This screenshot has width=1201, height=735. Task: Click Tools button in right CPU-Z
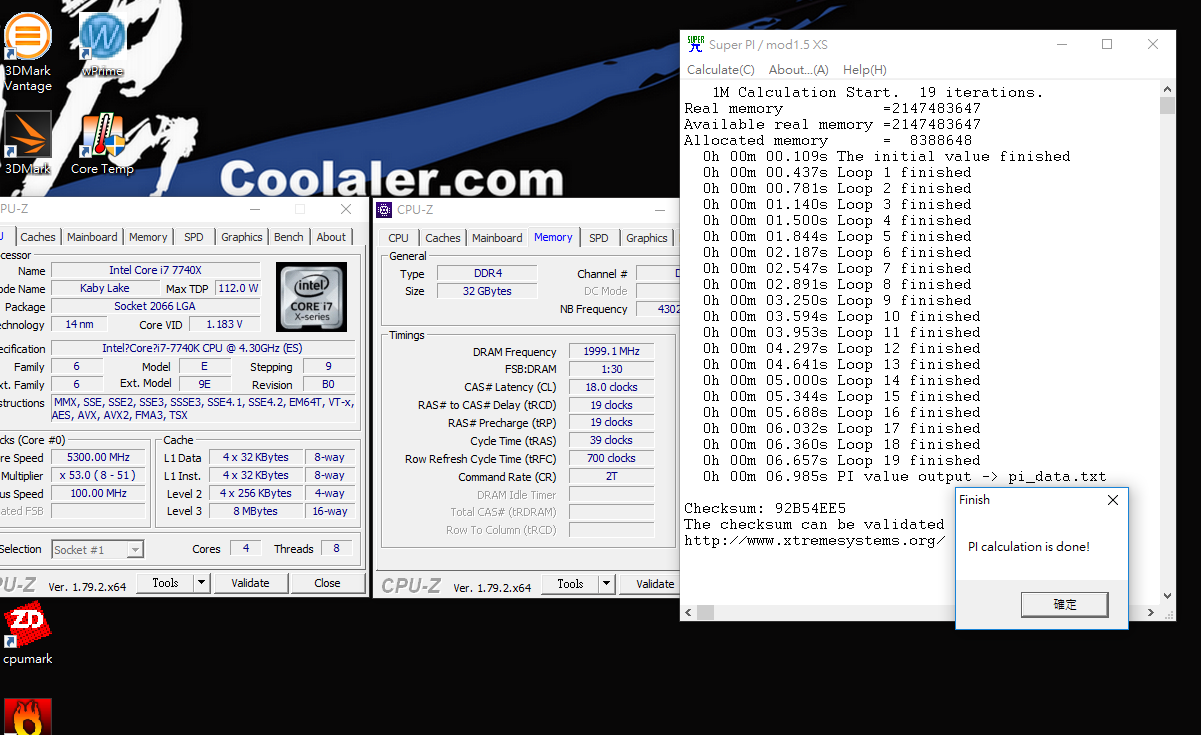570,584
